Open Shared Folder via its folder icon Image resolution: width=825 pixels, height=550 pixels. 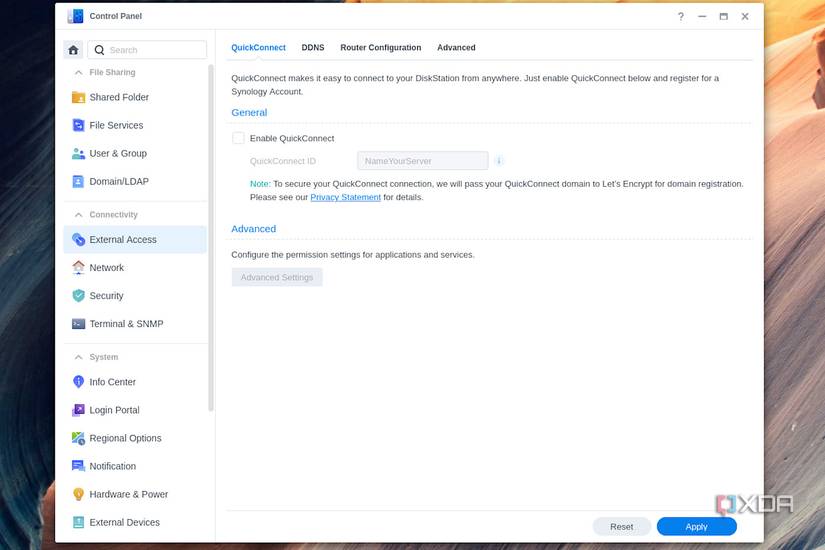(78, 97)
